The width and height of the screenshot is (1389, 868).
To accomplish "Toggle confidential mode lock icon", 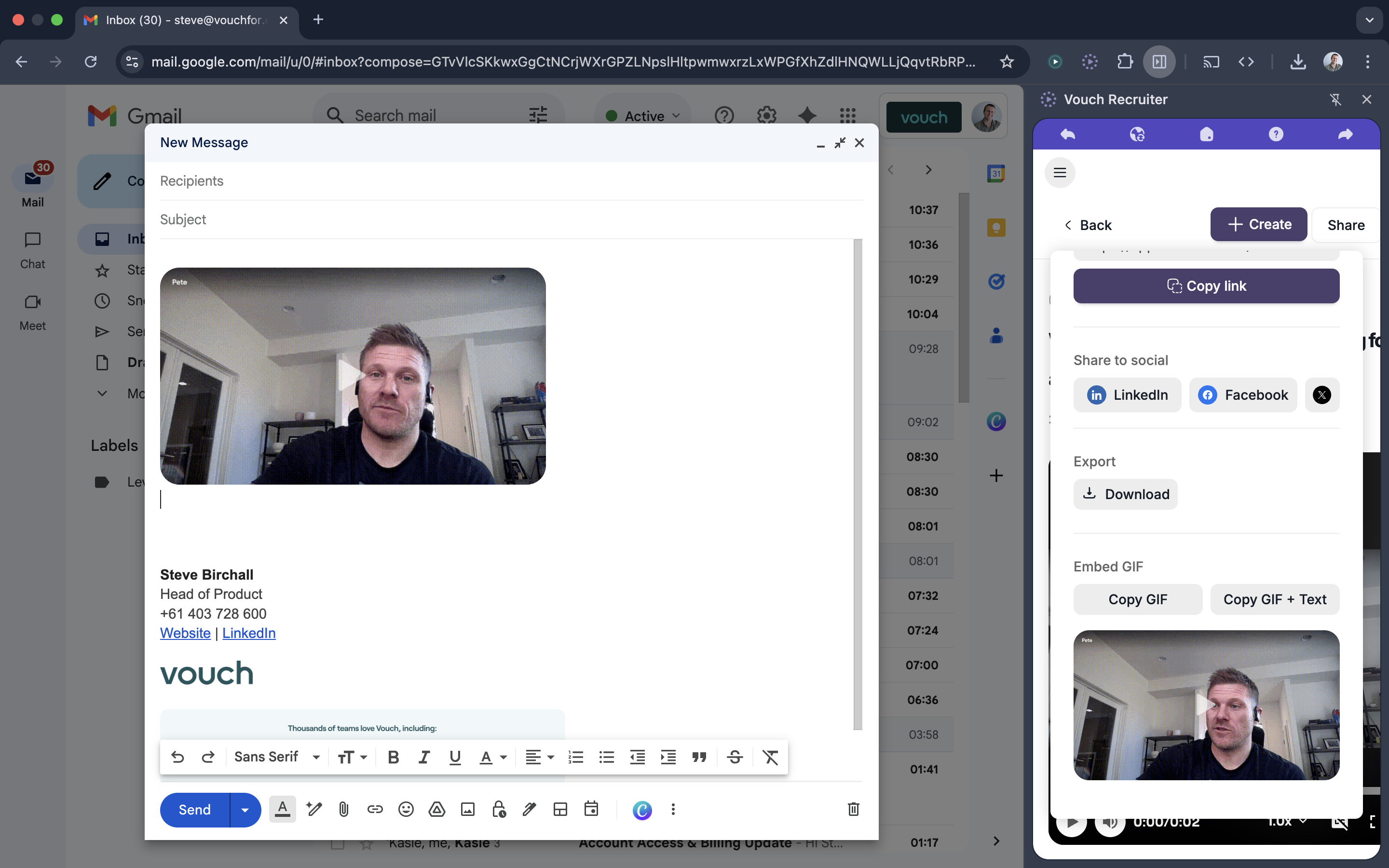I will (x=499, y=810).
